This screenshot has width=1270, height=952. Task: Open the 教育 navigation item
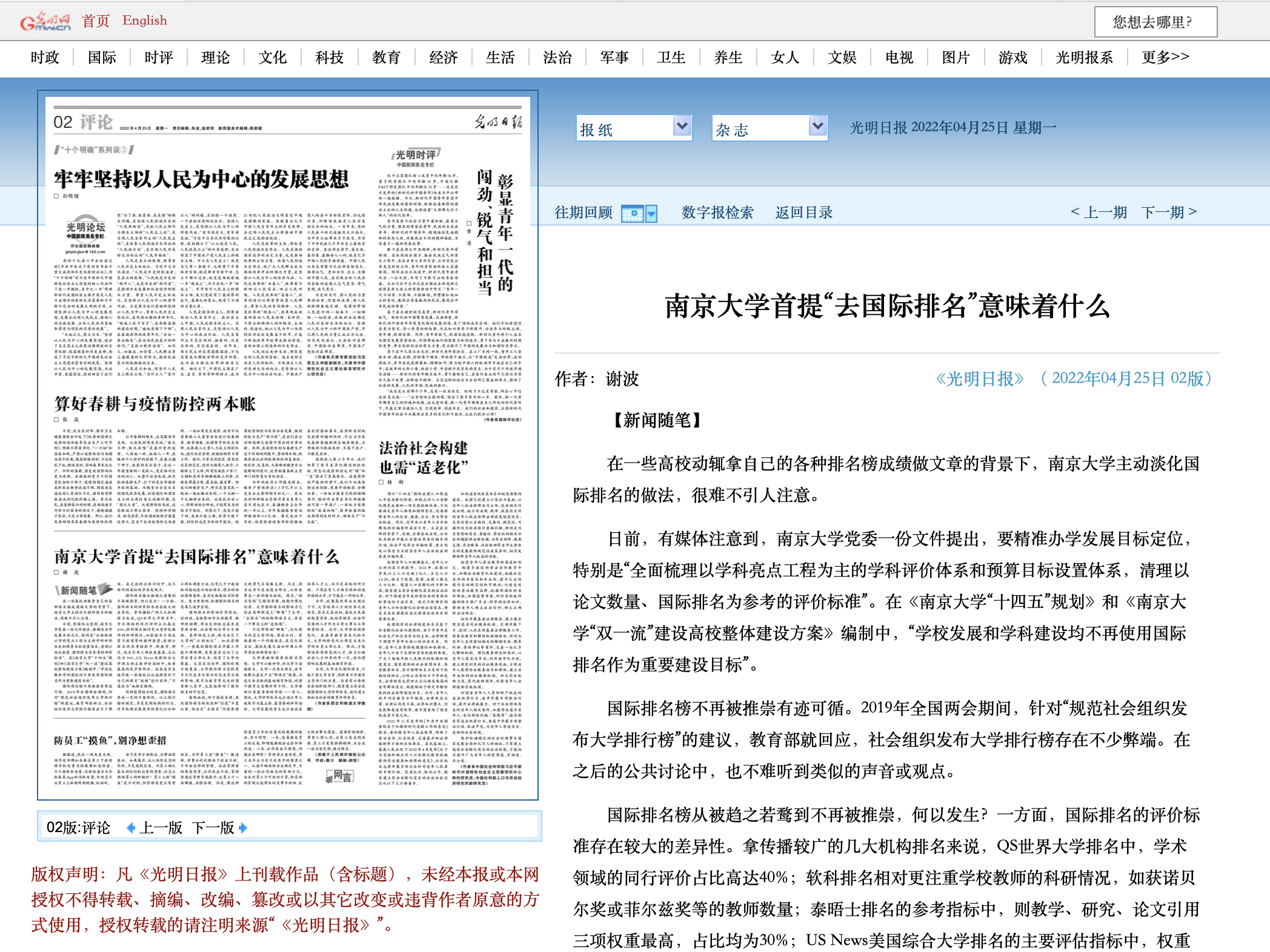click(x=387, y=58)
